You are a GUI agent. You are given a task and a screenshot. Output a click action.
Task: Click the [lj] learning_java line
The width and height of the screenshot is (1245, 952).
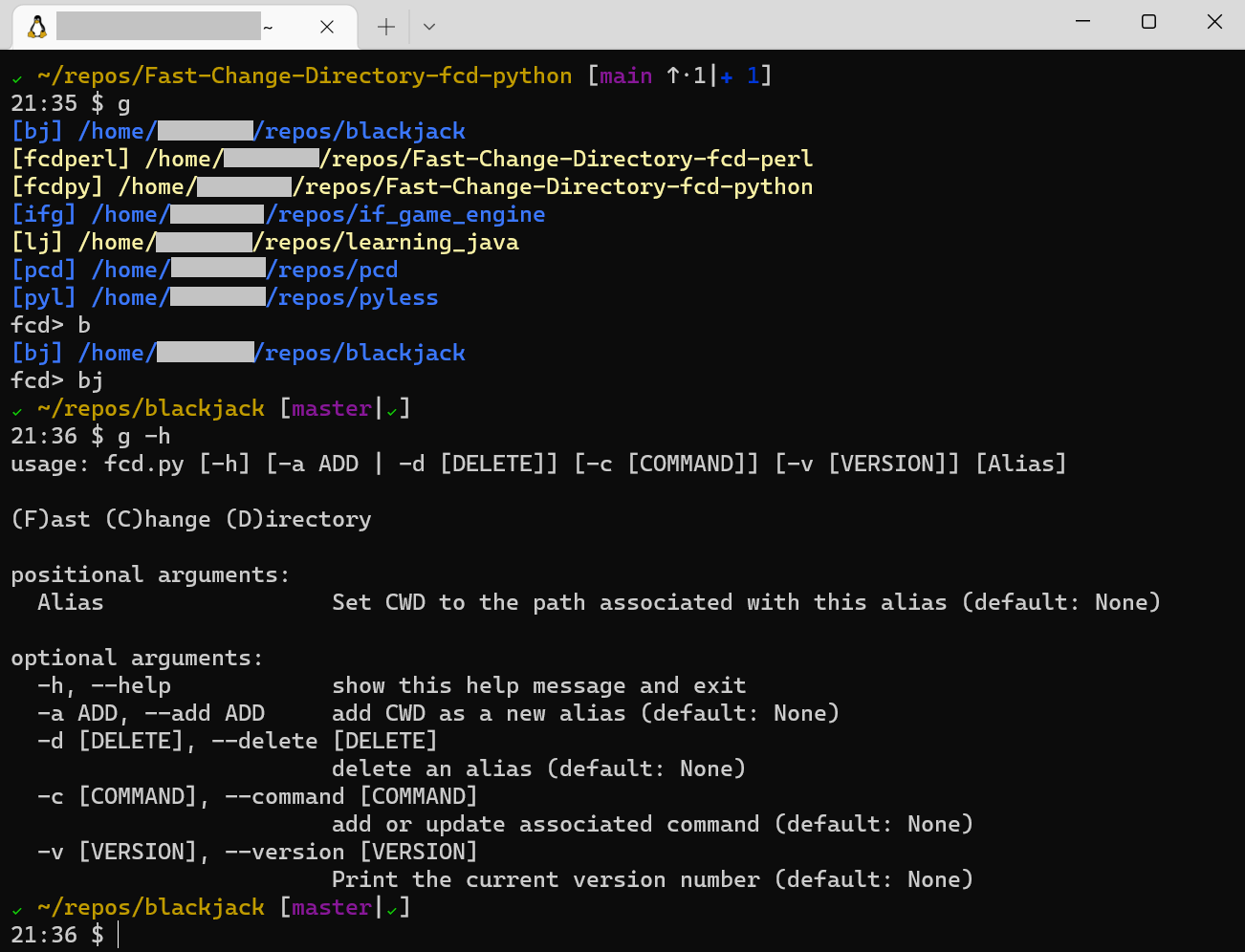(x=265, y=242)
